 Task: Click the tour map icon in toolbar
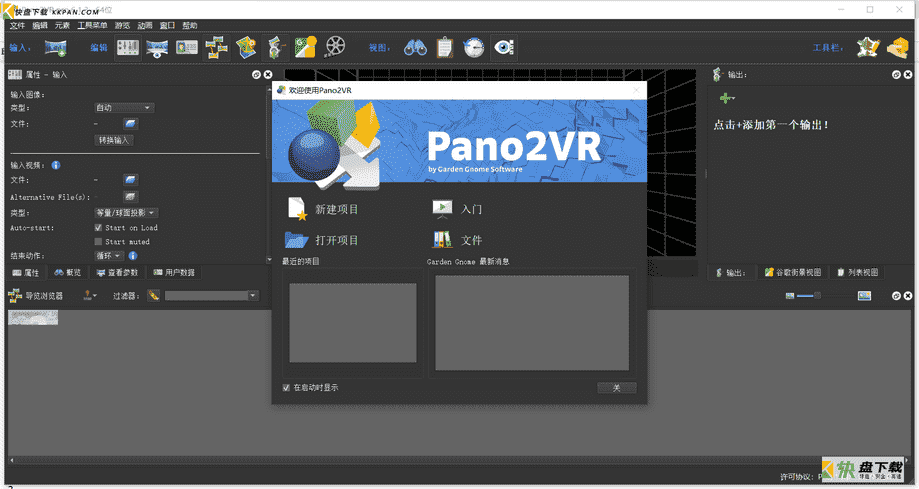[x=246, y=47]
